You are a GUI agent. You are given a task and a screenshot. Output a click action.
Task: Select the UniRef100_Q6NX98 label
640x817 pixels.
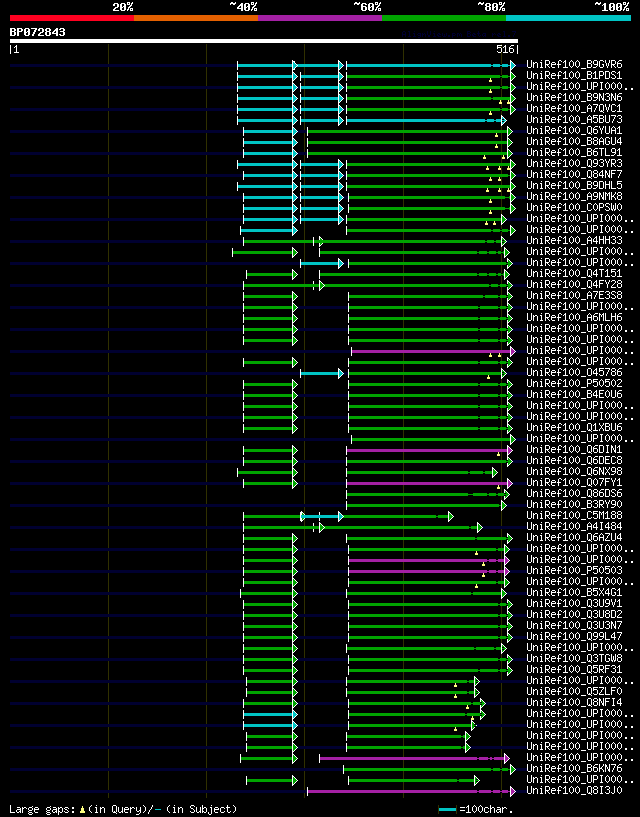574,472
